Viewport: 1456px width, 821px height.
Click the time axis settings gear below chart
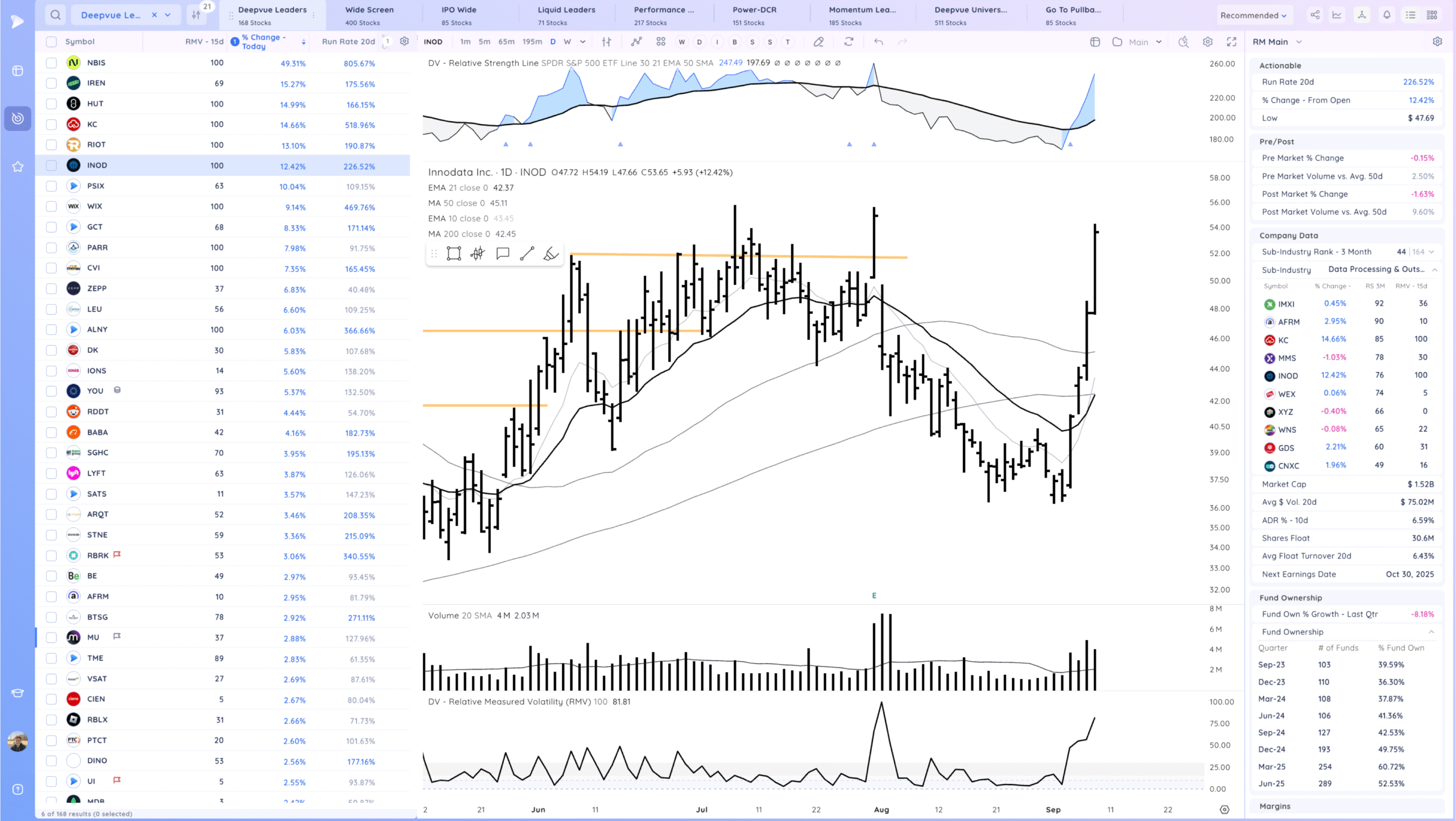point(1225,810)
